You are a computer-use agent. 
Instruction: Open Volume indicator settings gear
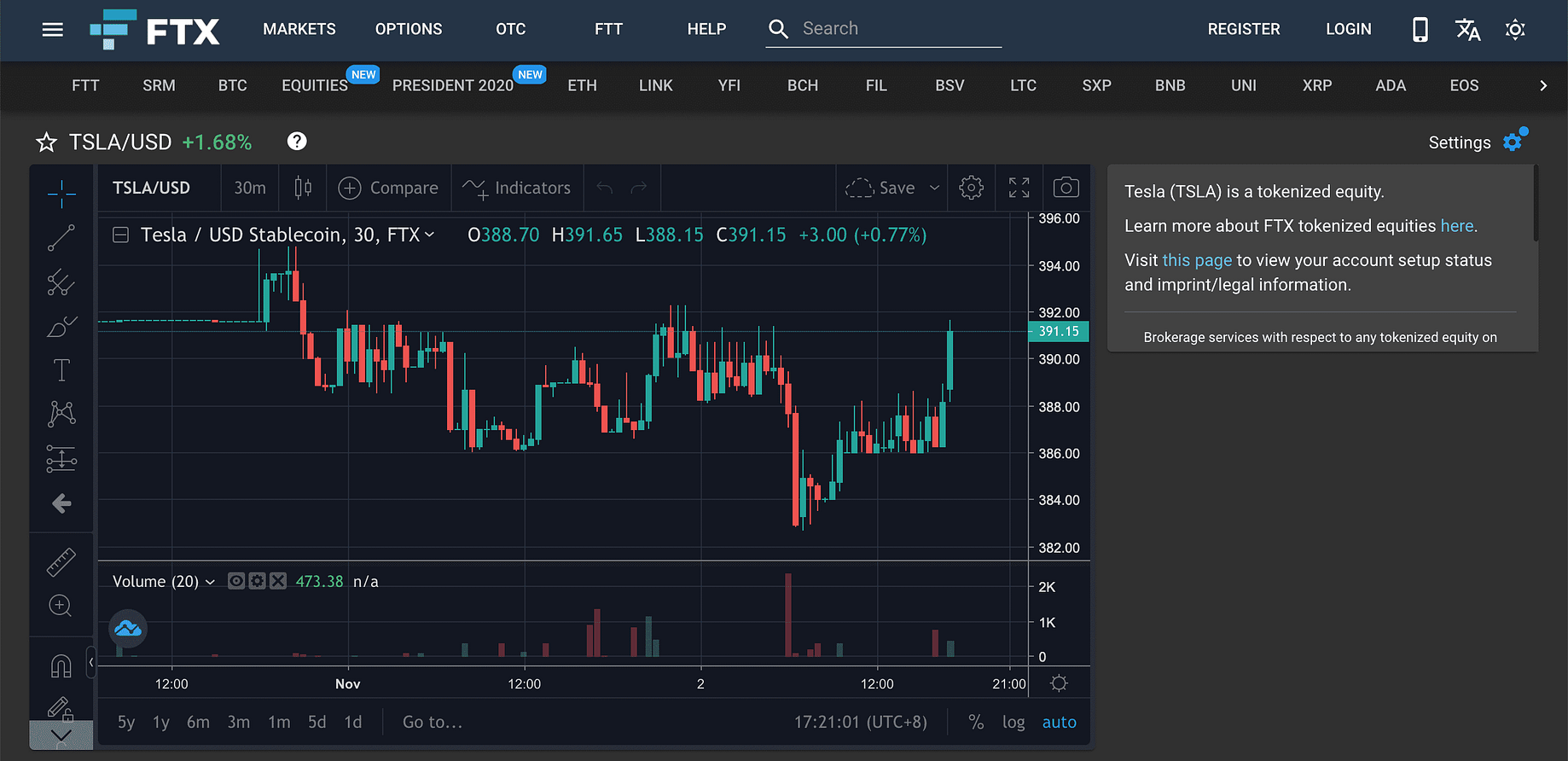pyautogui.click(x=257, y=581)
